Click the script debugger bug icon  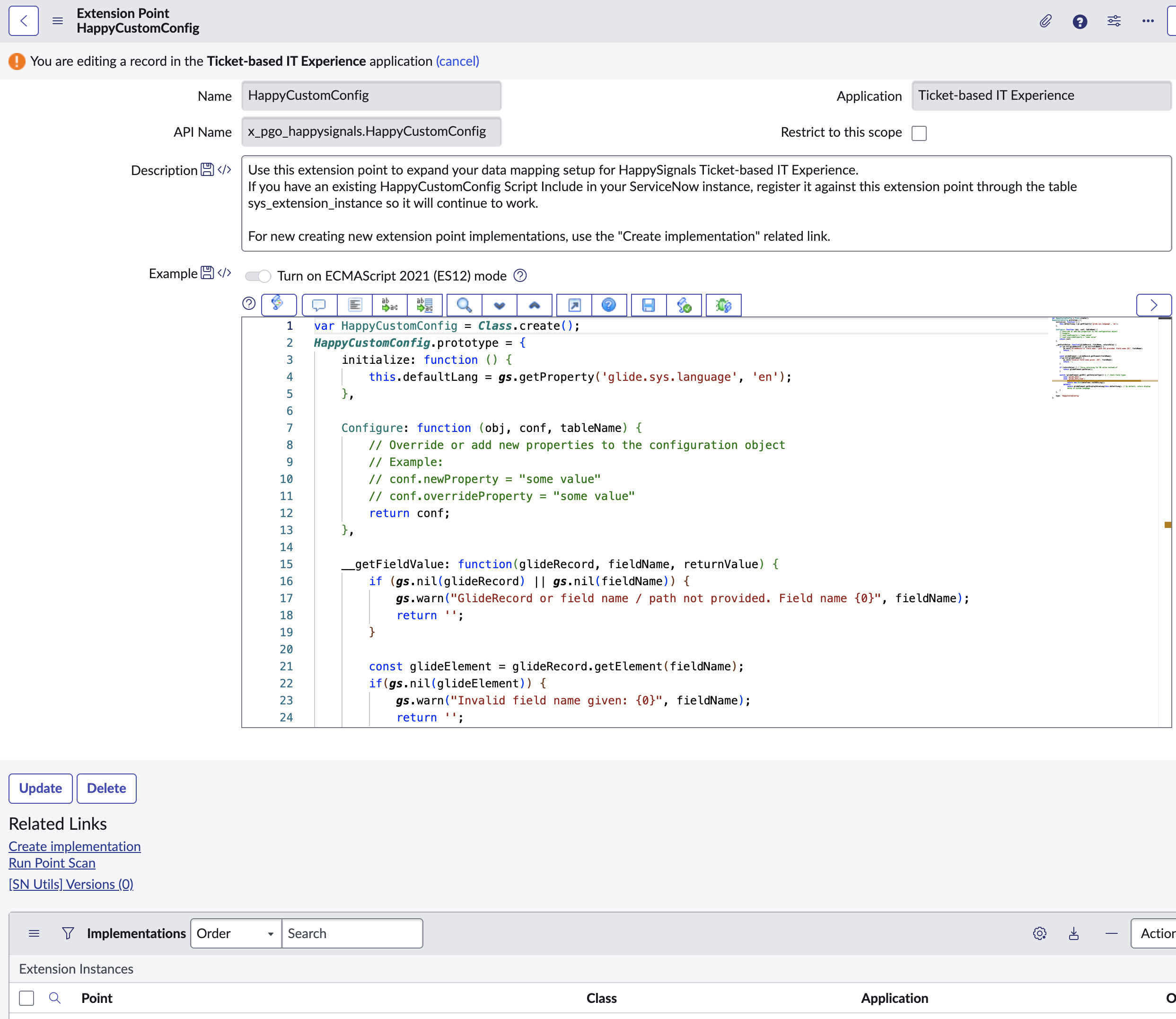click(x=723, y=305)
